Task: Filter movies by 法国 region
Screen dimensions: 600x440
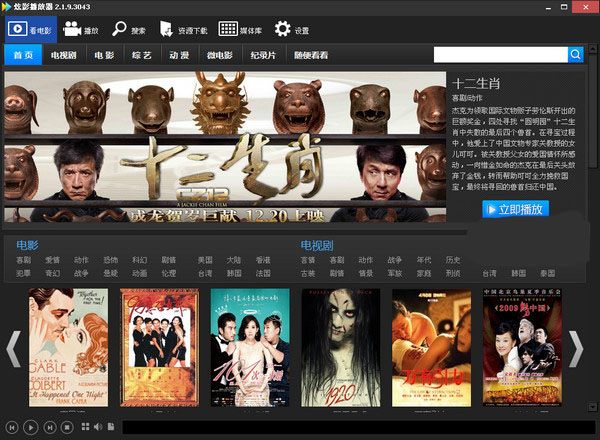Action: [263, 273]
